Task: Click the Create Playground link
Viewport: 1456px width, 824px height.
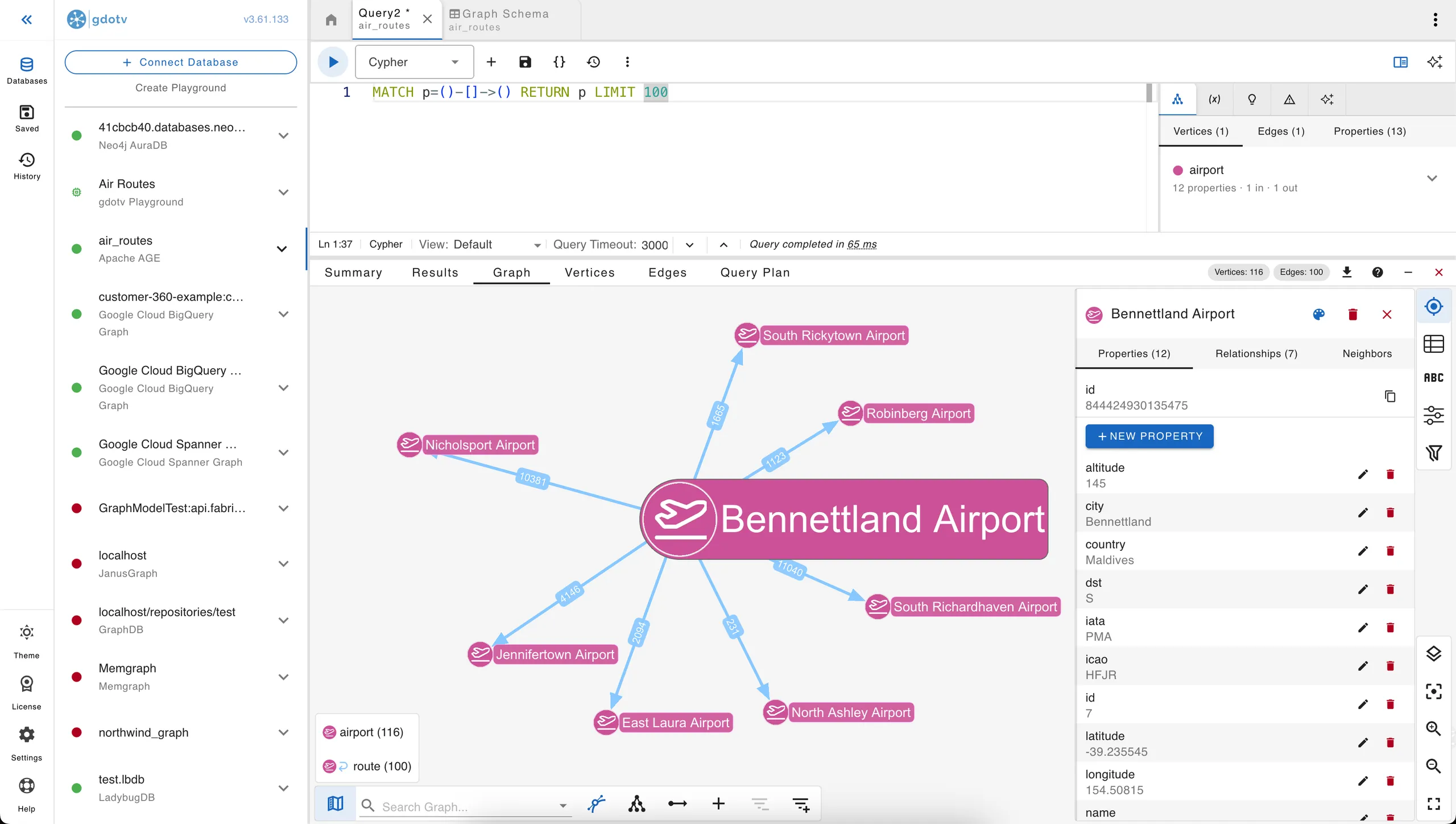Action: point(181,88)
